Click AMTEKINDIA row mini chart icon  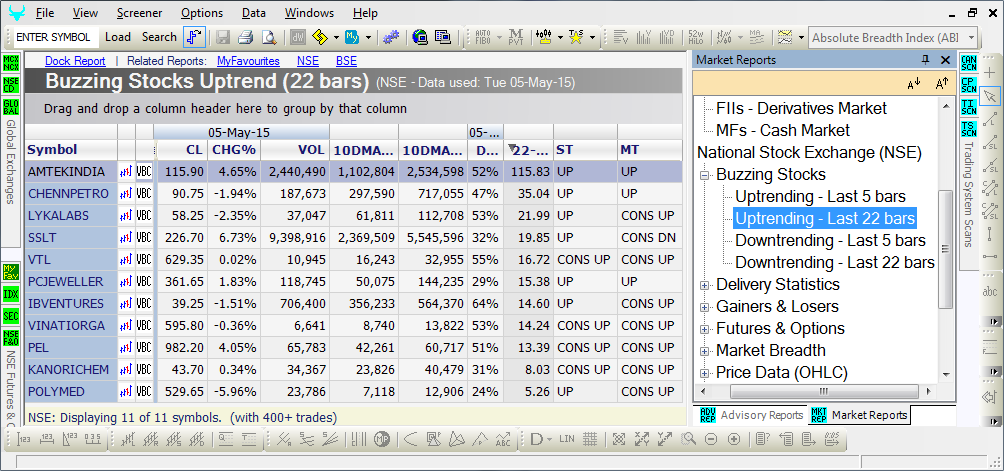click(126, 172)
